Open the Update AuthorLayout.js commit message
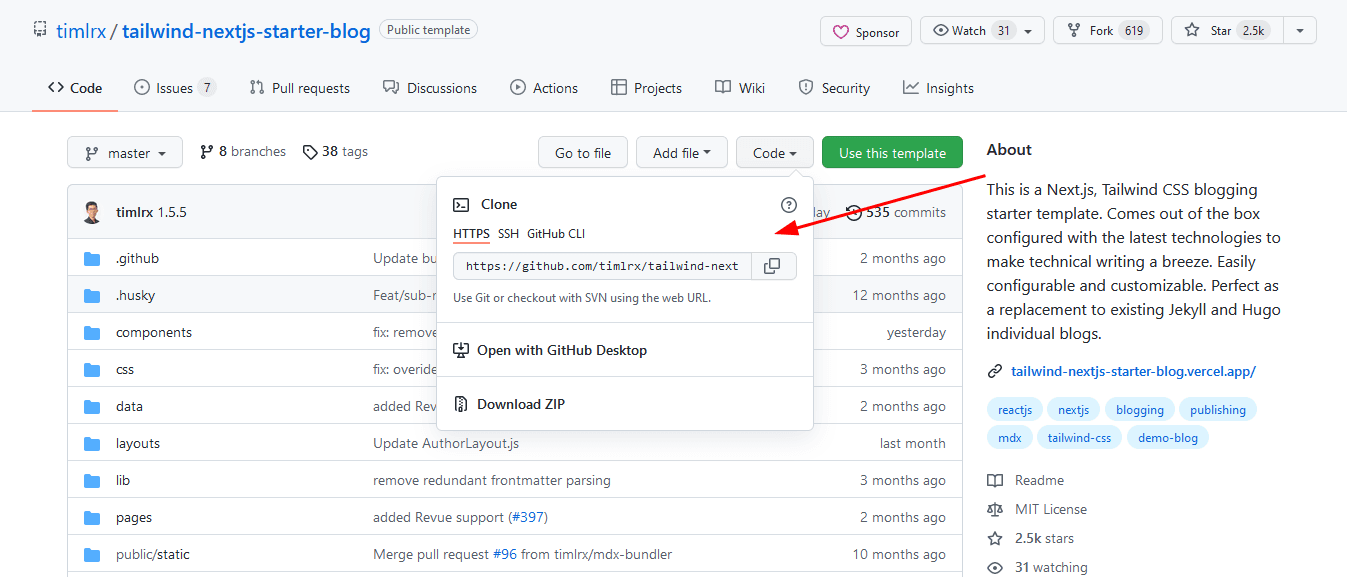This screenshot has width=1347, height=577. click(446, 443)
